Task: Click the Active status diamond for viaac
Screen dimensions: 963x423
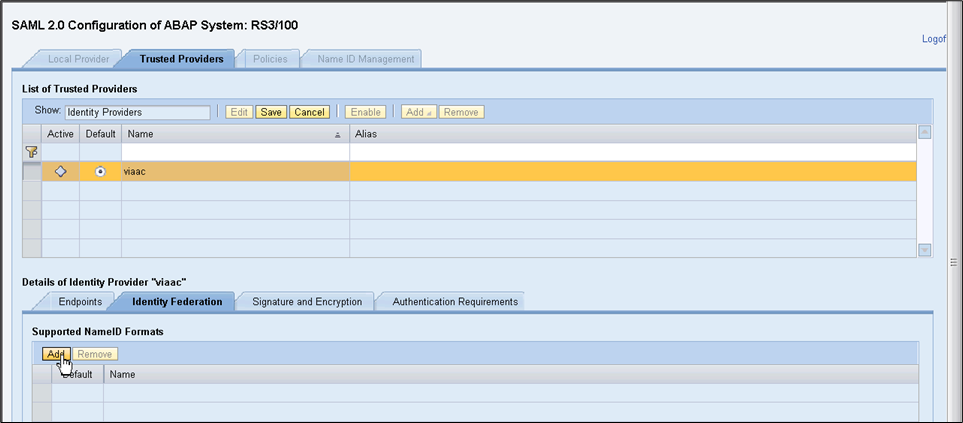Action: pos(60,172)
